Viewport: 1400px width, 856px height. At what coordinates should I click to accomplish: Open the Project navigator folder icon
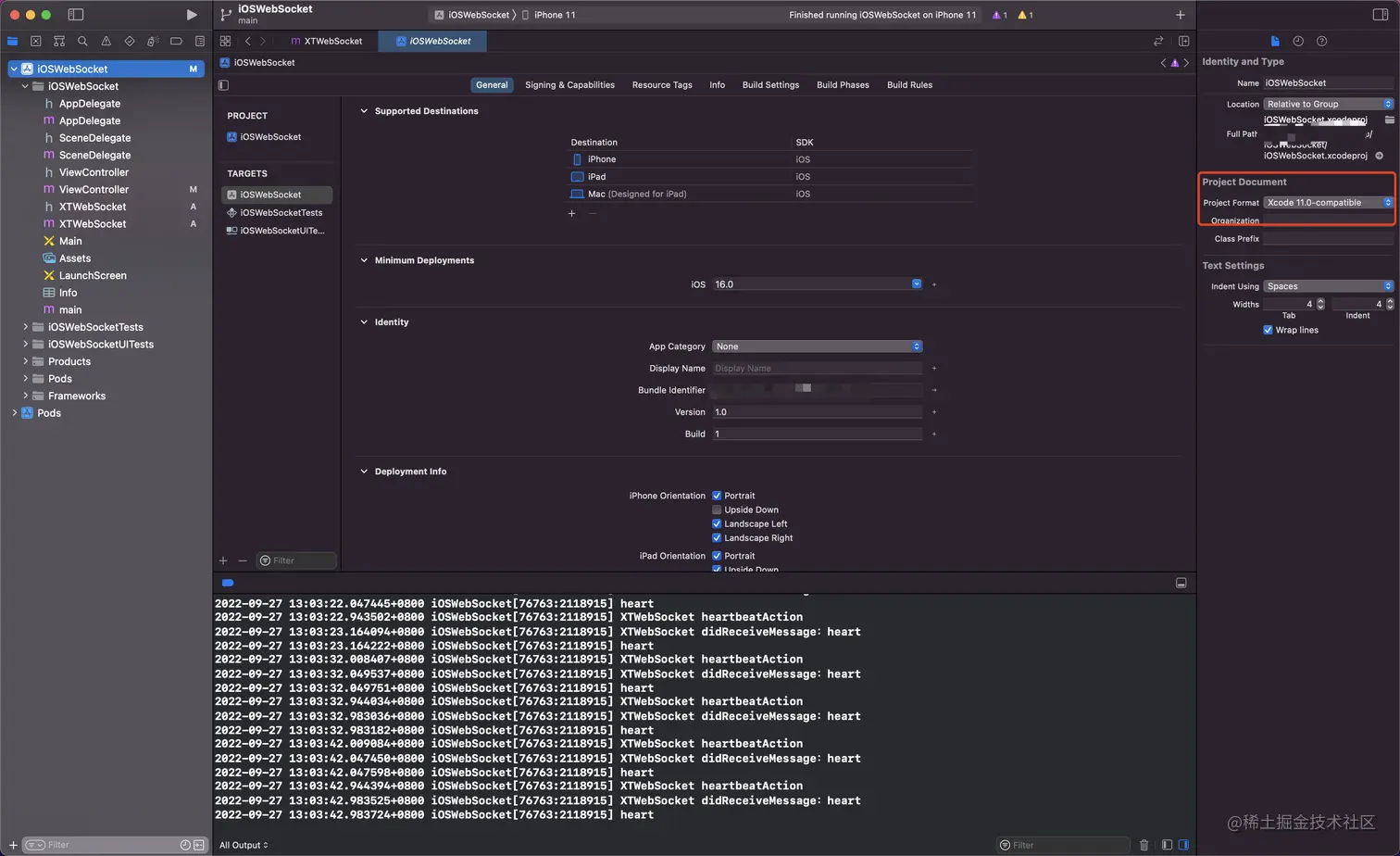coord(12,41)
